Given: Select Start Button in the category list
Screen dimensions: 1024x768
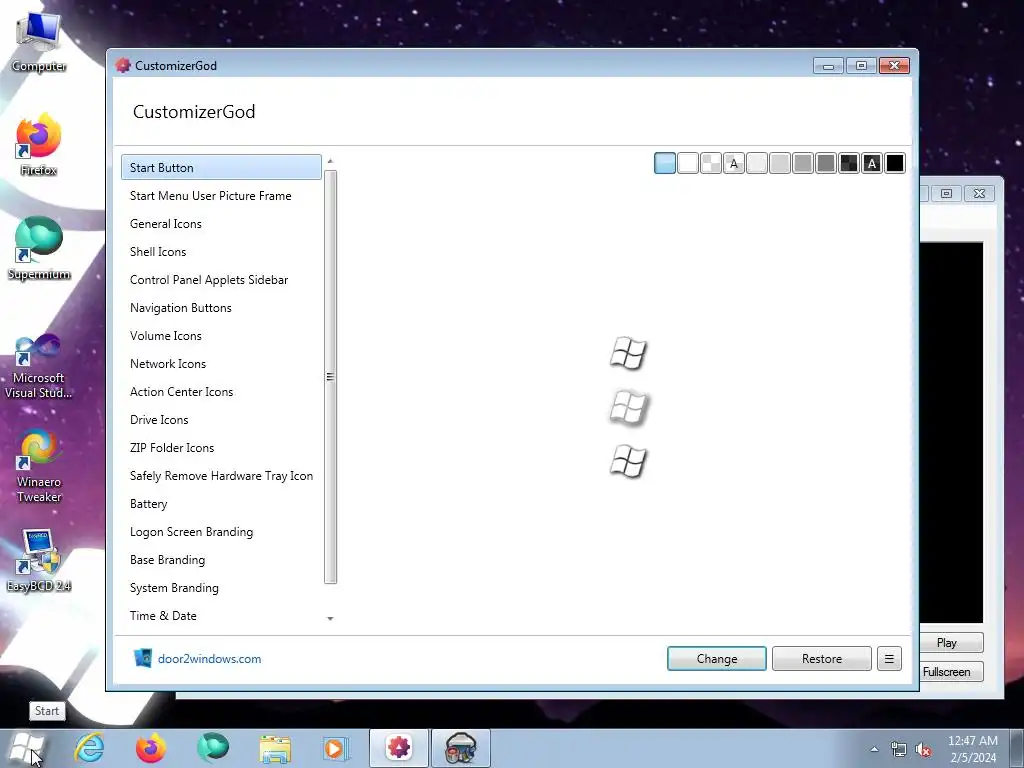Looking at the screenshot, I should [221, 167].
